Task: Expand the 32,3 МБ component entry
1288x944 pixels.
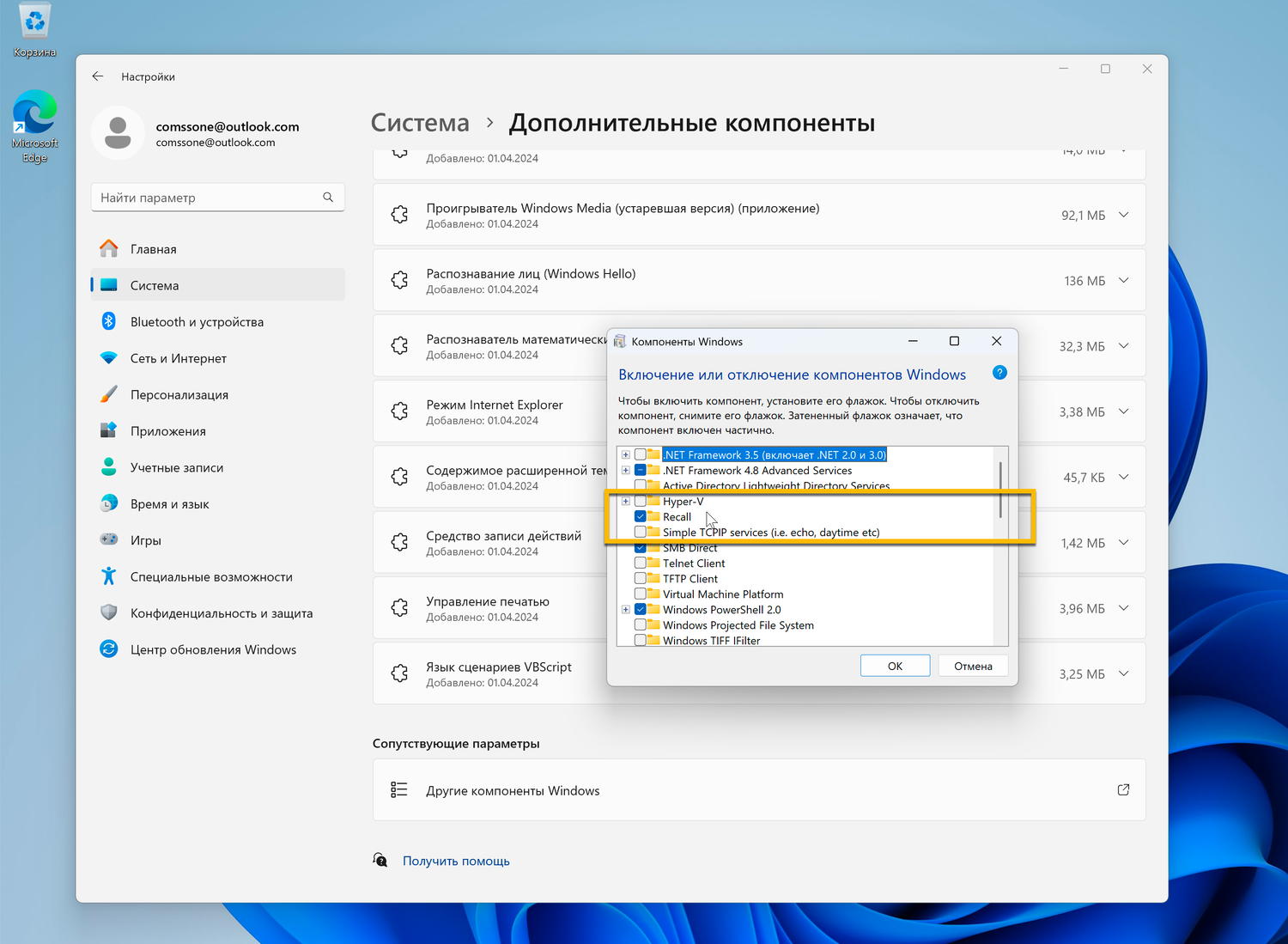Action: tap(1123, 345)
